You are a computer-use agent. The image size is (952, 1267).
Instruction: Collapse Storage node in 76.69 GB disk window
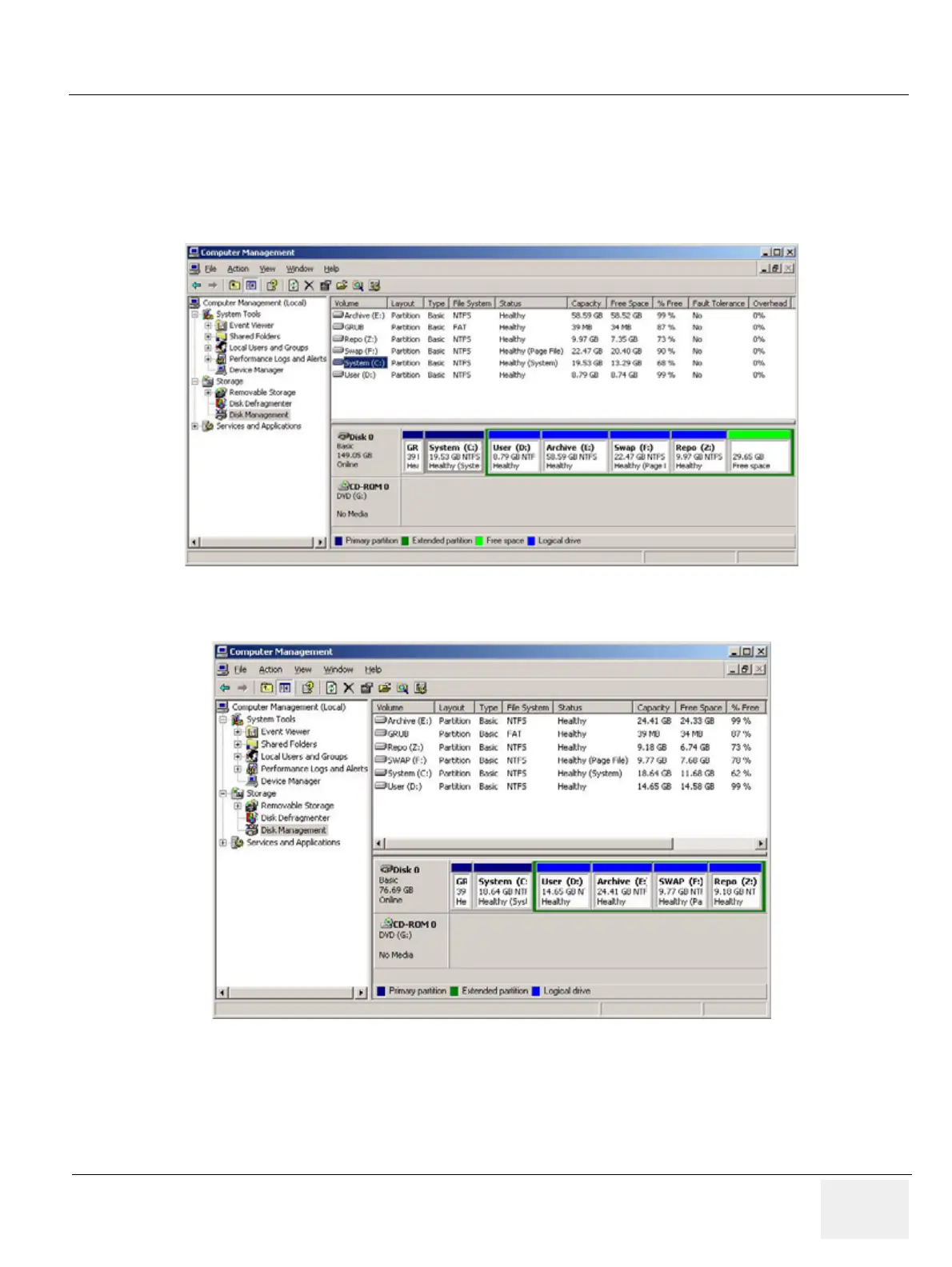(223, 793)
